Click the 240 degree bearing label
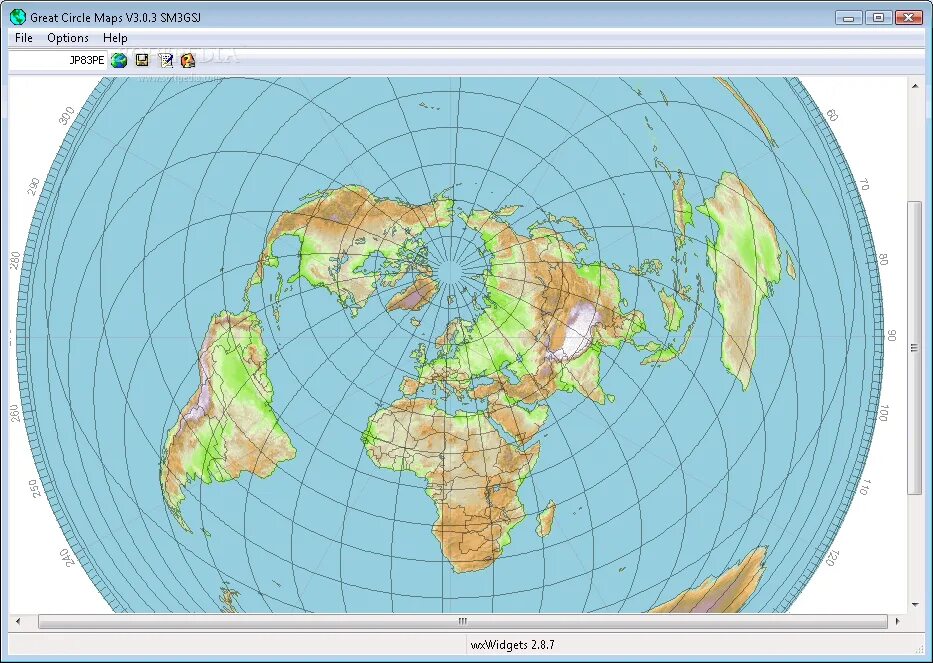933x663 pixels. [x=67, y=558]
